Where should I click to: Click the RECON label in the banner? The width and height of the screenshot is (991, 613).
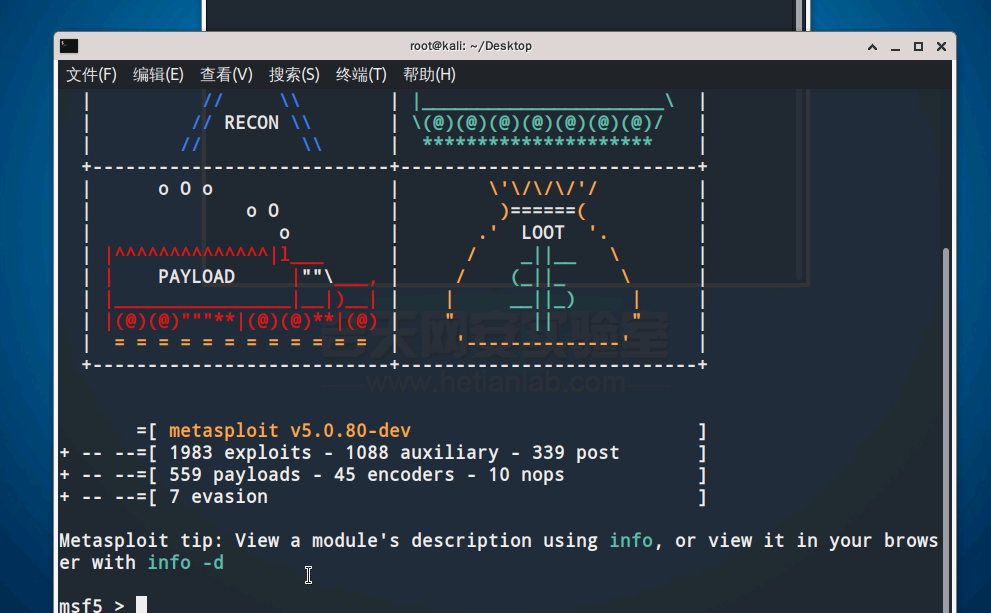tap(252, 123)
